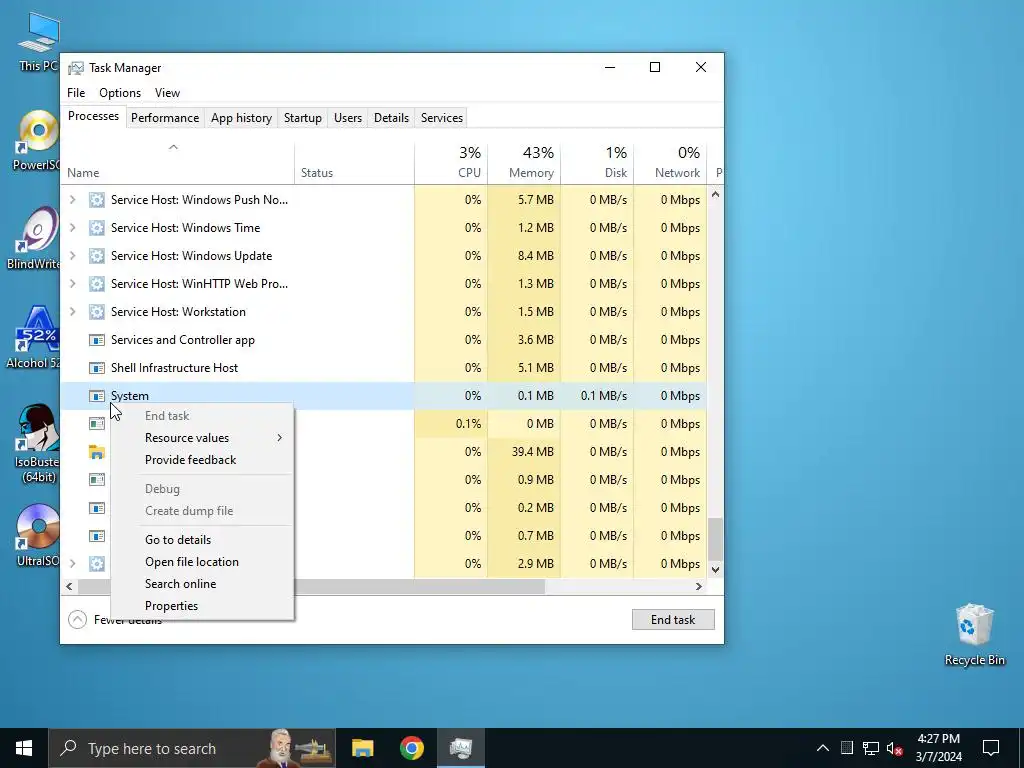The image size is (1024, 768).
Task: Click the Shell Infrastructure Host icon
Action: (x=97, y=368)
